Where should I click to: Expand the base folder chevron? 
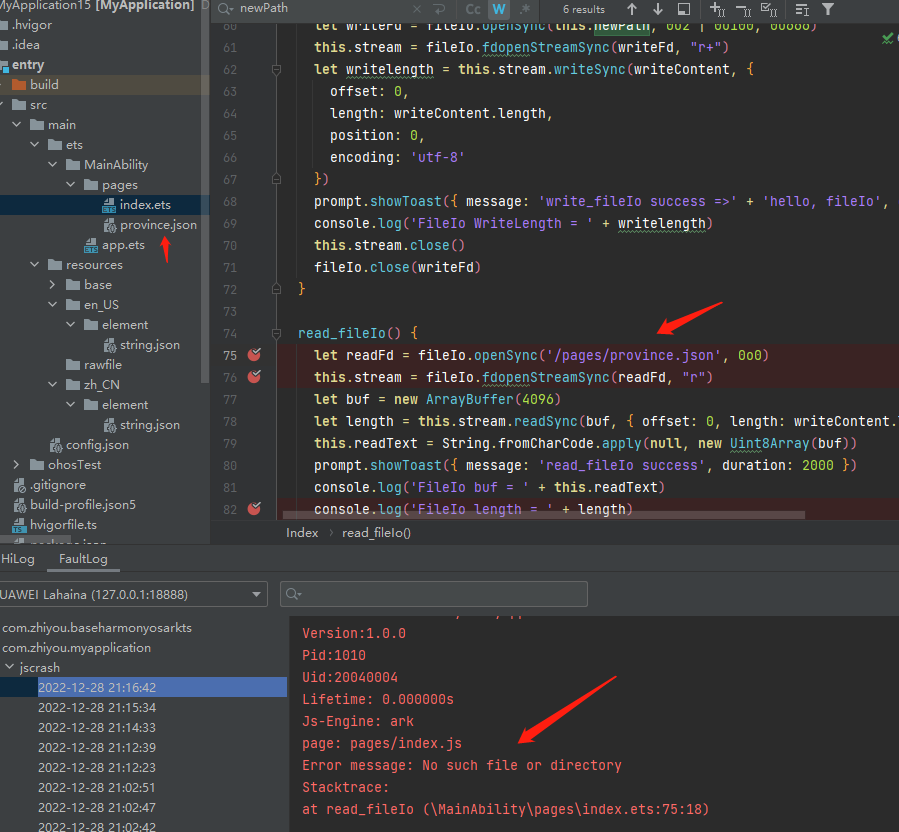click(52, 284)
